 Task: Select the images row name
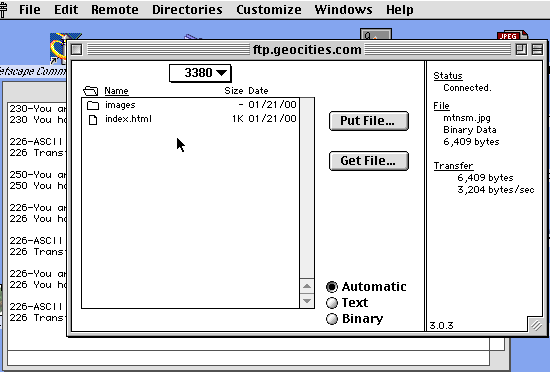tap(120, 105)
